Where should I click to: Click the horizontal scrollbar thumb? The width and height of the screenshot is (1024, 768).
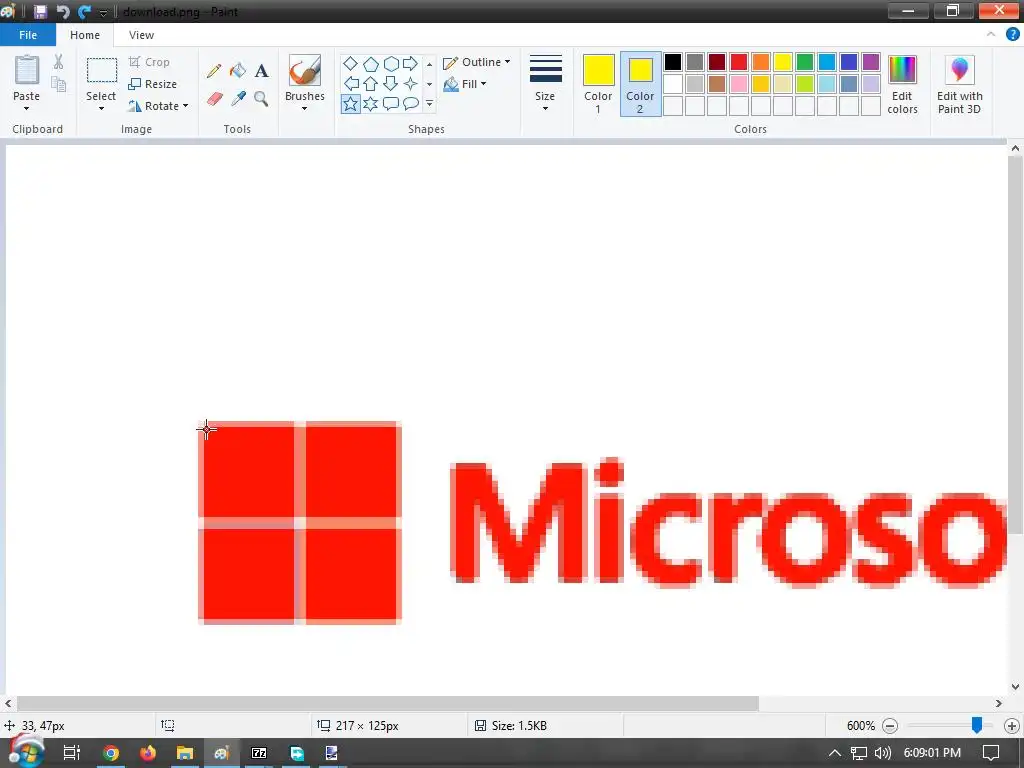pyautogui.click(x=388, y=703)
